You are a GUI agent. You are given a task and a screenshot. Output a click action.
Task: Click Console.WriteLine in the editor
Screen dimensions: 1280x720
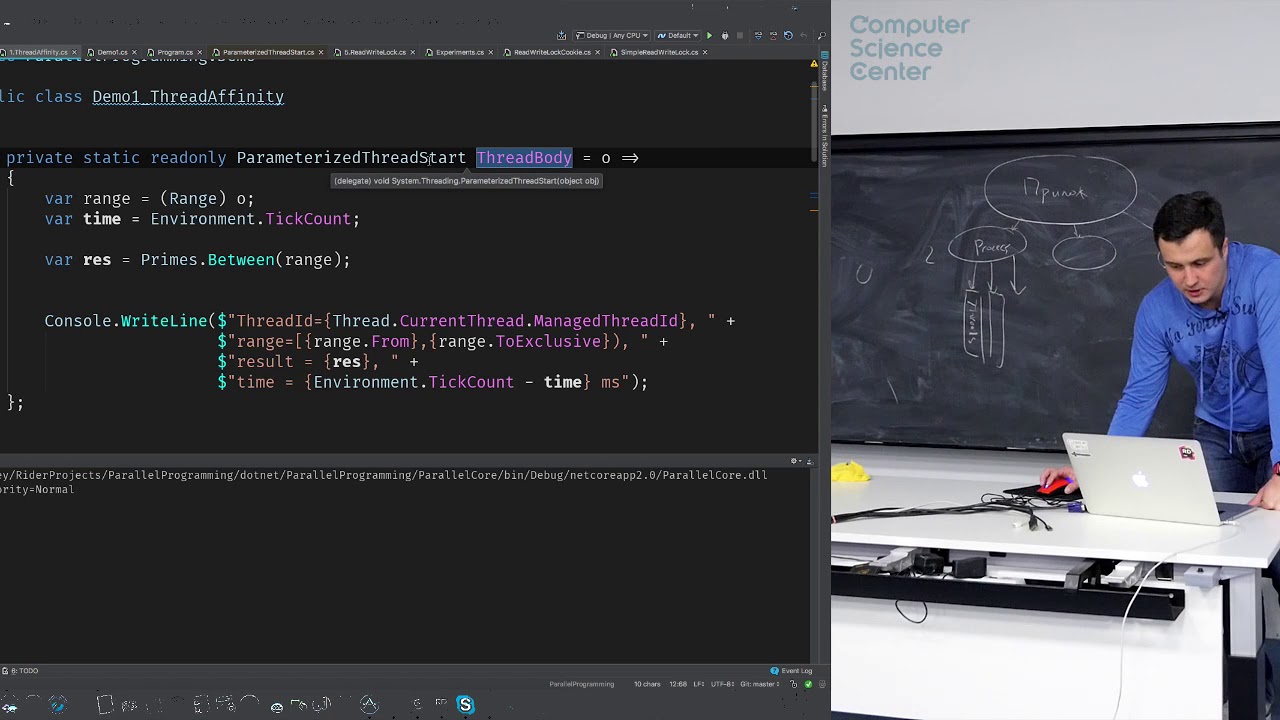pos(126,321)
